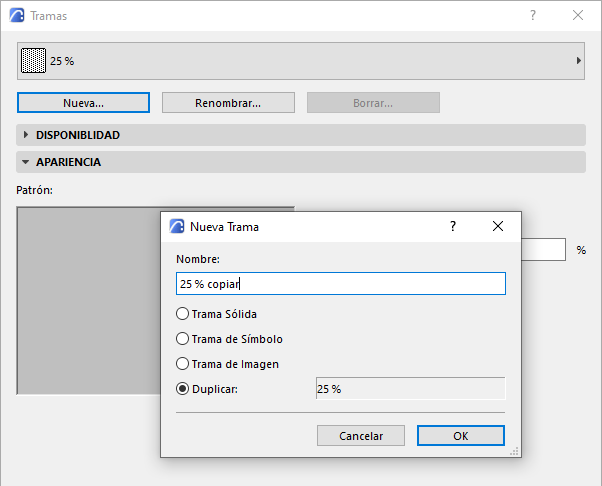Click the help question mark in Nueva Trama dialog

[x=453, y=227]
